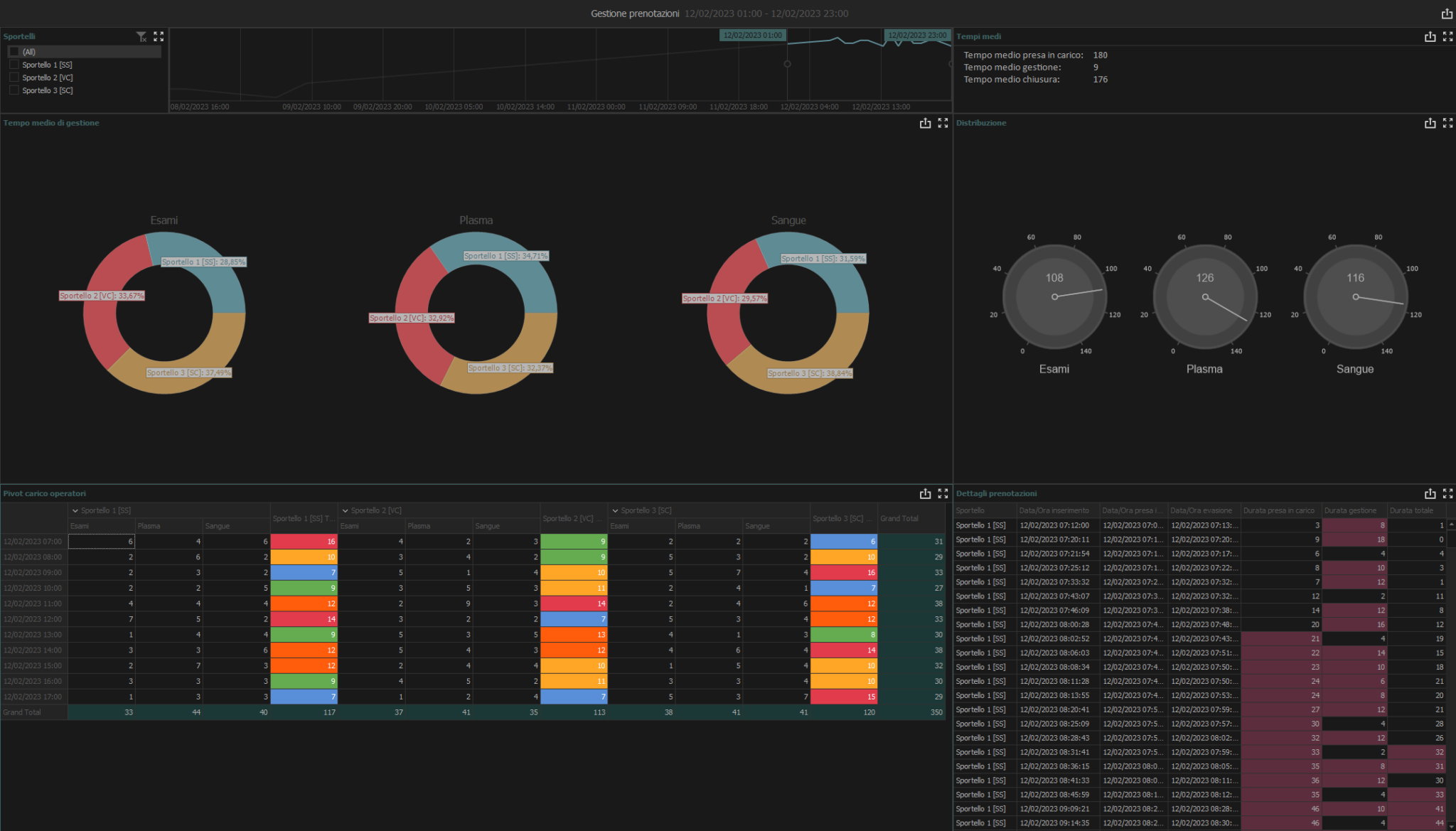
Task: Click the Sportello 2 [VC] total cell 14
Action: [574, 604]
